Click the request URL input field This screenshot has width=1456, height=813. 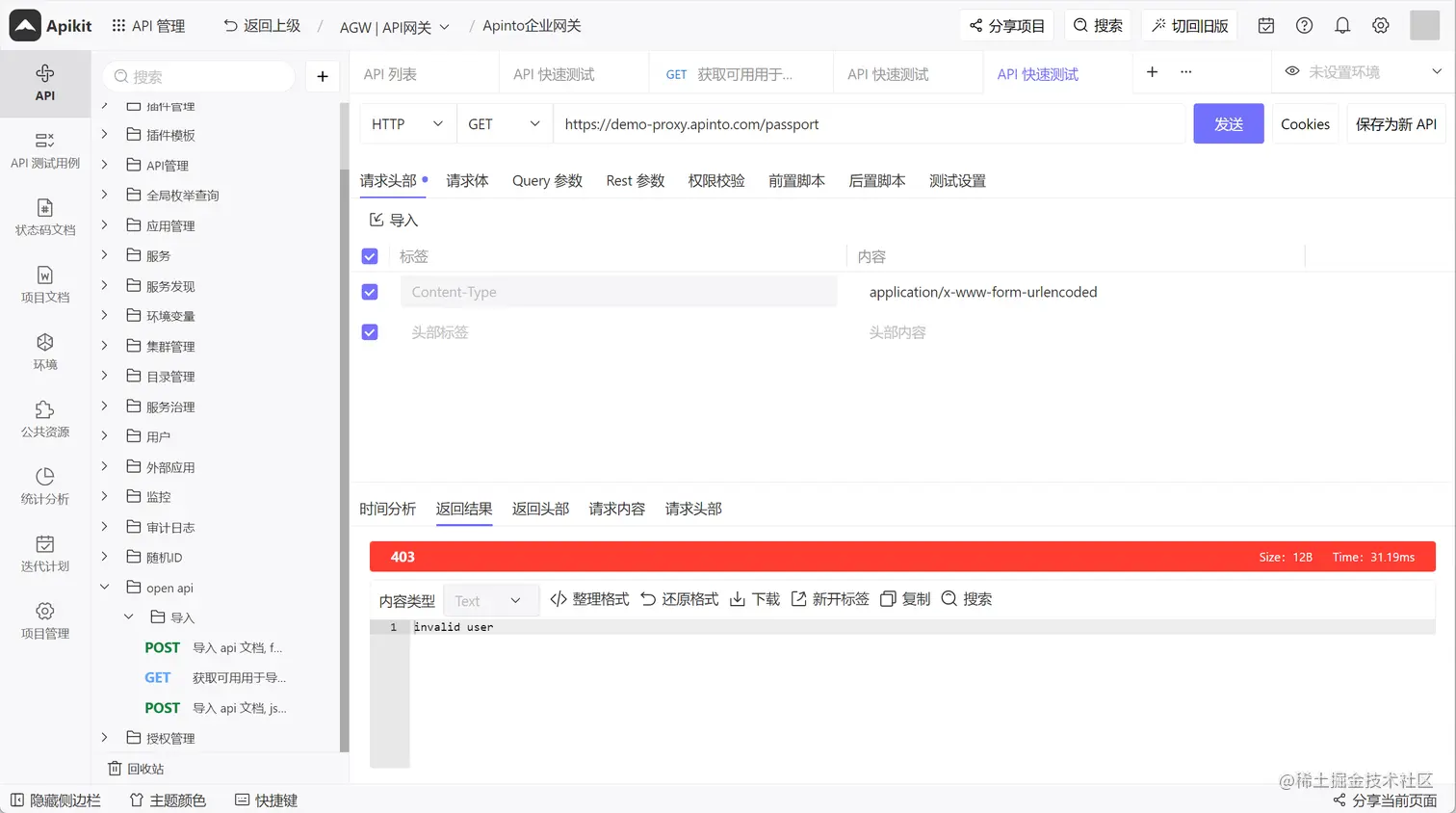coord(869,124)
